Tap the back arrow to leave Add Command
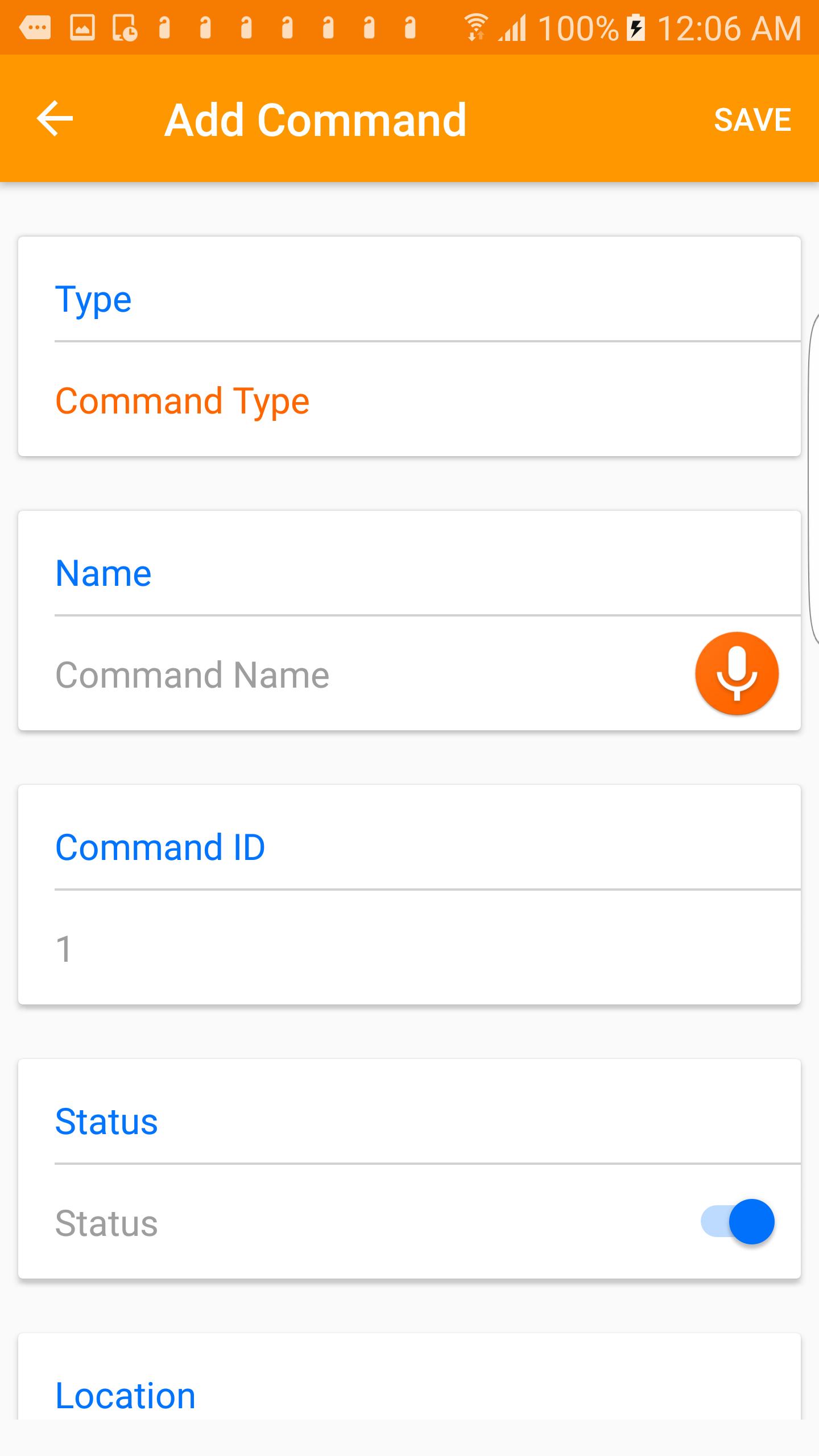The height and width of the screenshot is (1456, 819). (x=54, y=119)
